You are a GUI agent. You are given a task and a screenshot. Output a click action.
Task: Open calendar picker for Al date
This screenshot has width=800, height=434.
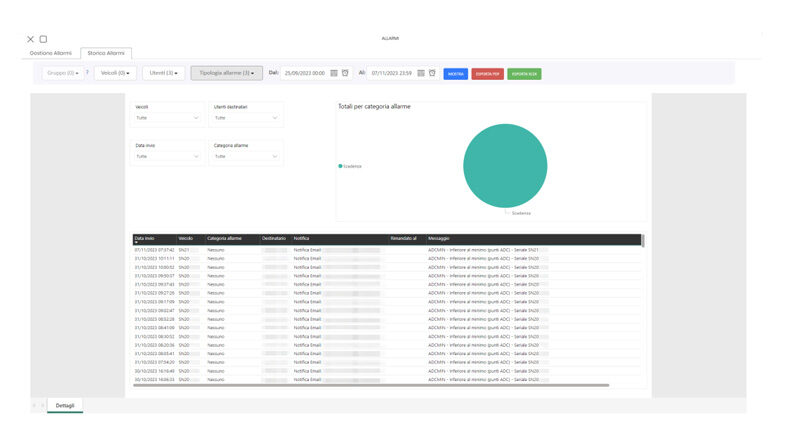pos(421,73)
